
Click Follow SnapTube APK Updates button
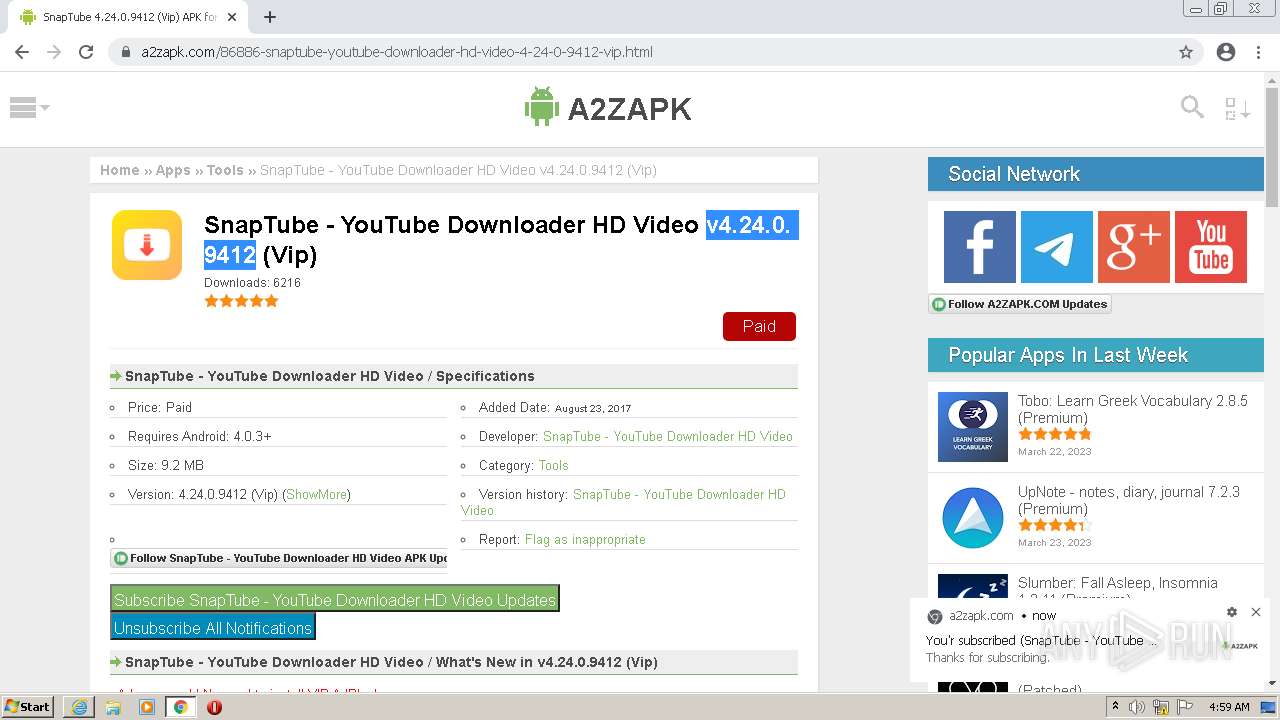click(279, 558)
